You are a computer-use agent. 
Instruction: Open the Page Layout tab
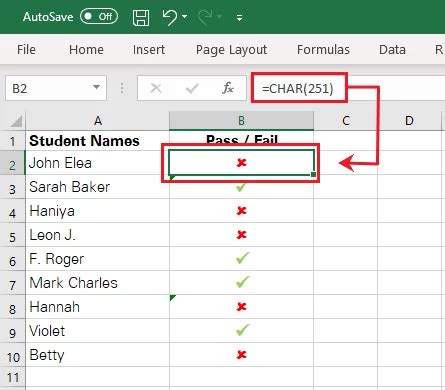[x=231, y=50]
